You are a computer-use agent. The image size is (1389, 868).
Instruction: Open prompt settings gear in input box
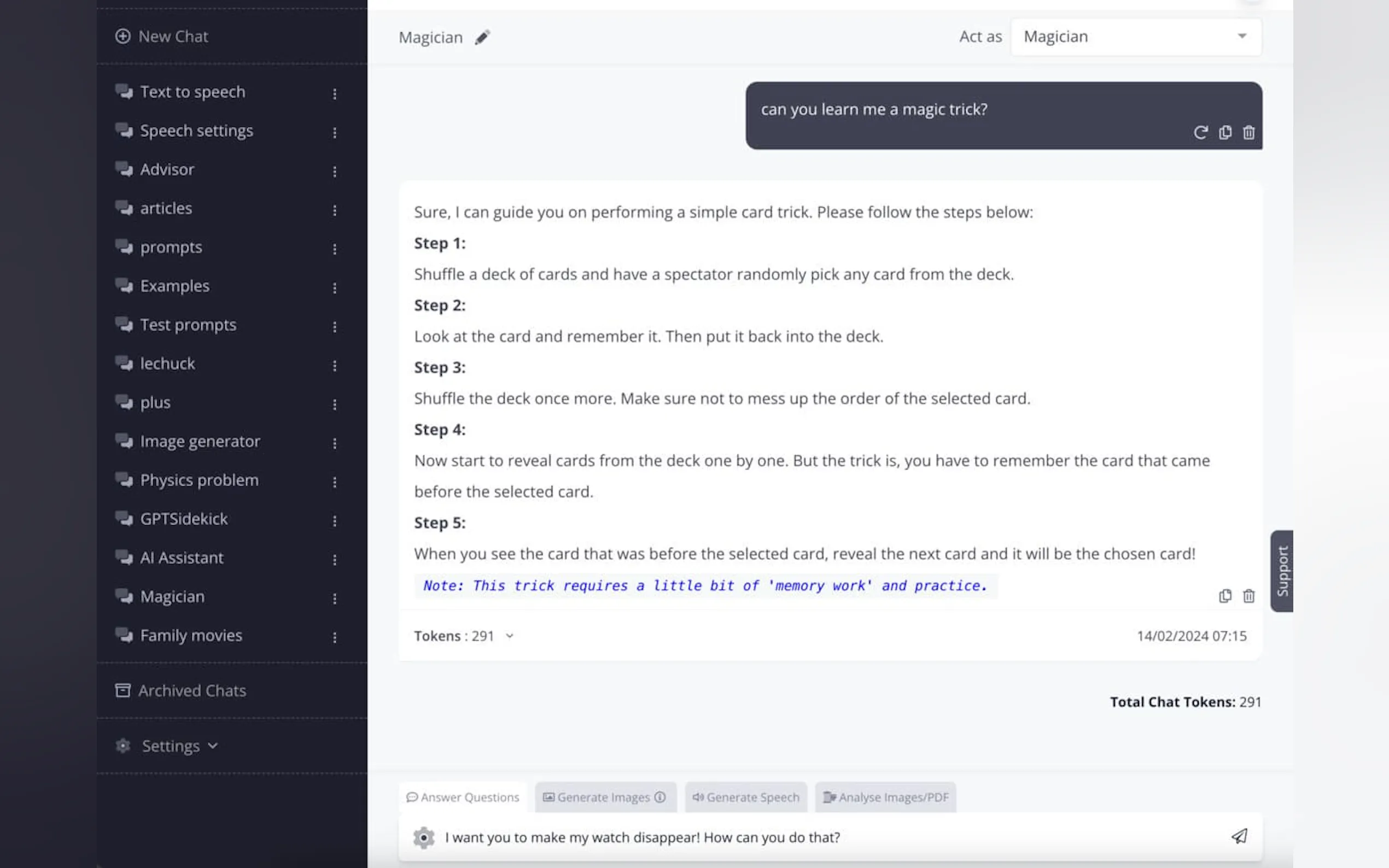424,837
